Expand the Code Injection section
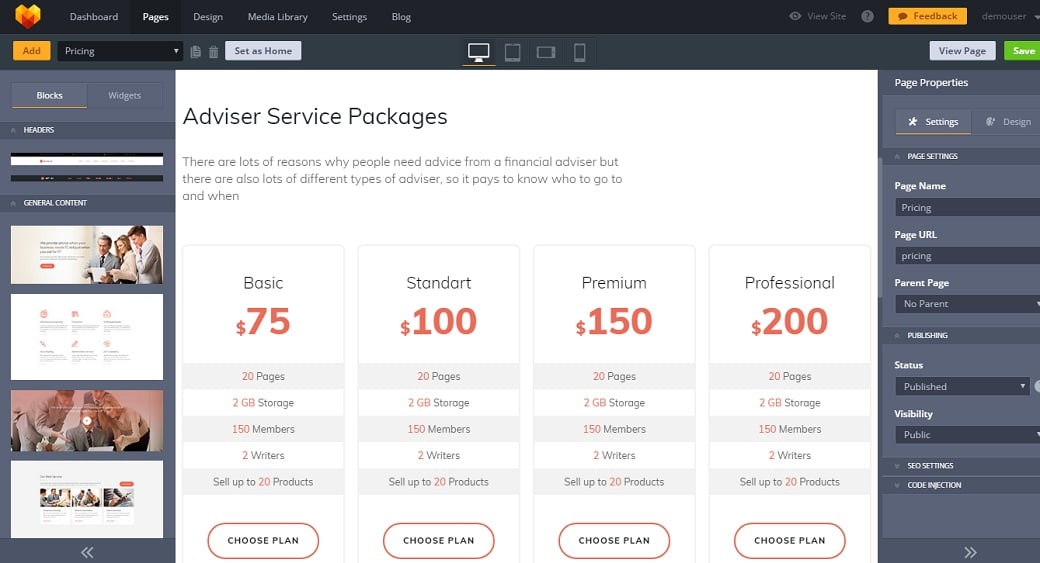The height and width of the screenshot is (563, 1040). click(934, 485)
